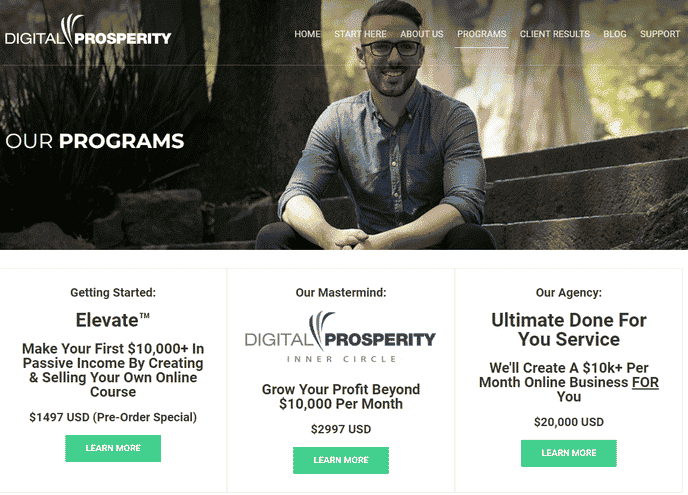Click the $1497 USD Pre-Order Special text

tap(113, 417)
